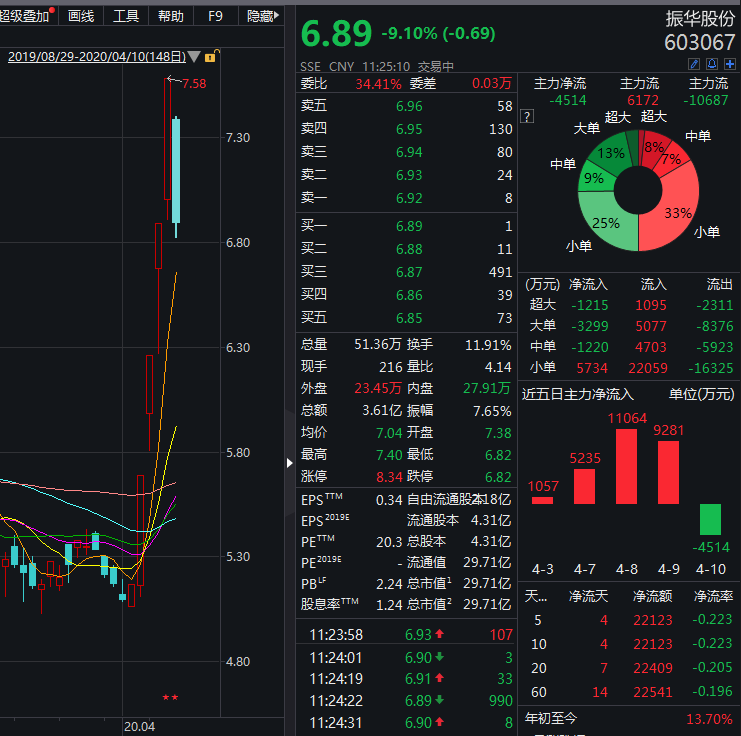Click the F9 menu item
The width and height of the screenshot is (741, 736).
click(215, 16)
